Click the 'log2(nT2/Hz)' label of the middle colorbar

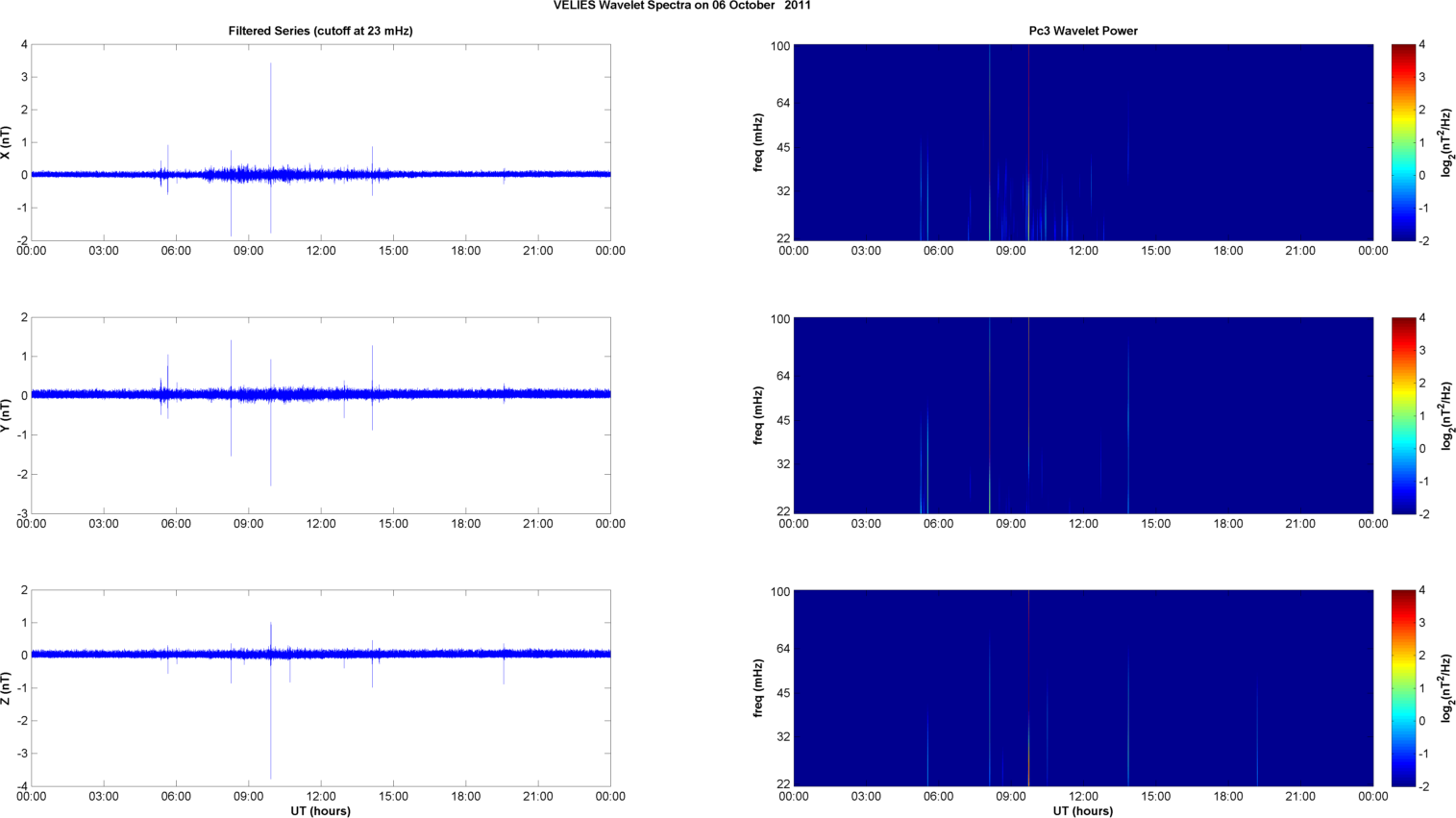click(x=1445, y=415)
